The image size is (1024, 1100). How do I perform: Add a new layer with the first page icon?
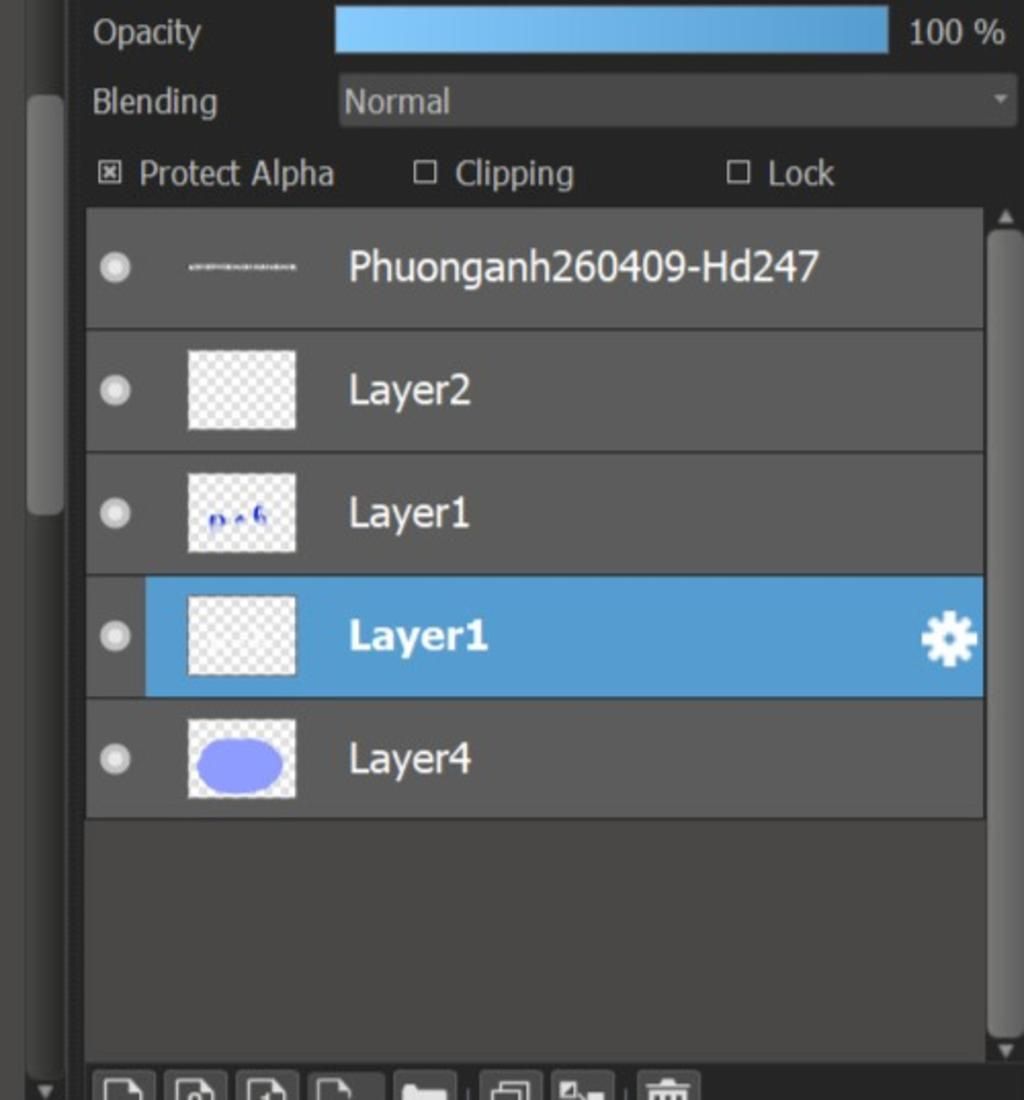point(123,1087)
